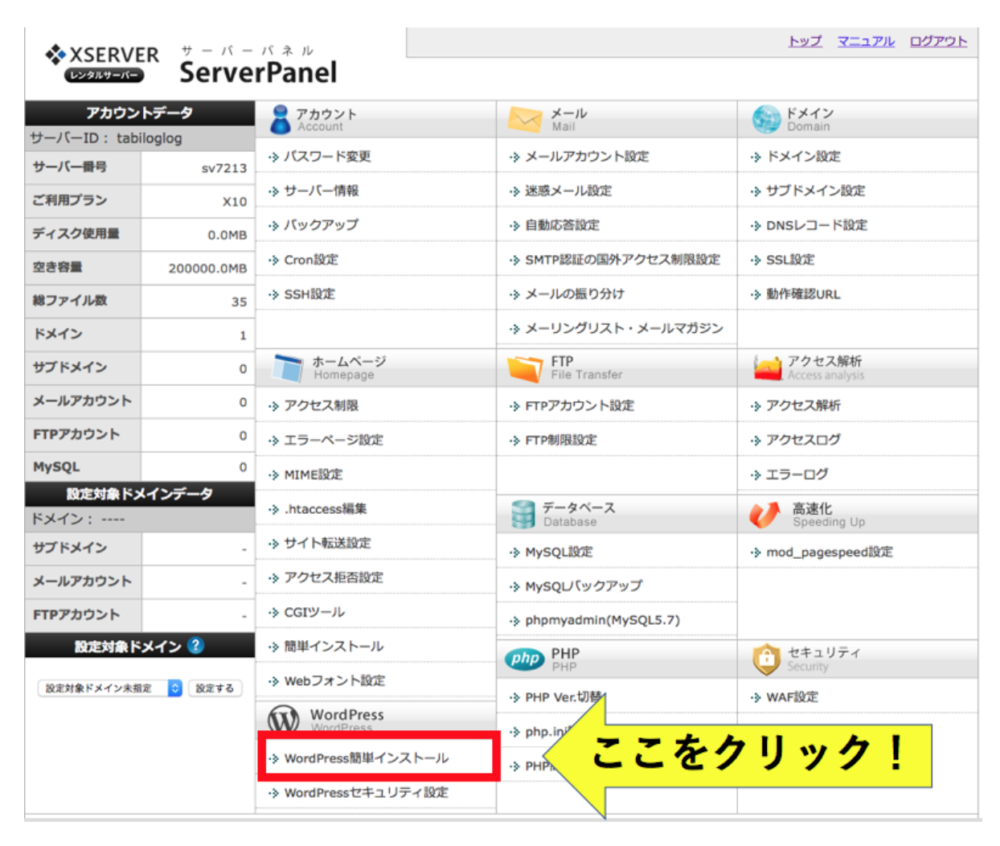
Task: Open ドメイン設定
Action: click(803, 156)
